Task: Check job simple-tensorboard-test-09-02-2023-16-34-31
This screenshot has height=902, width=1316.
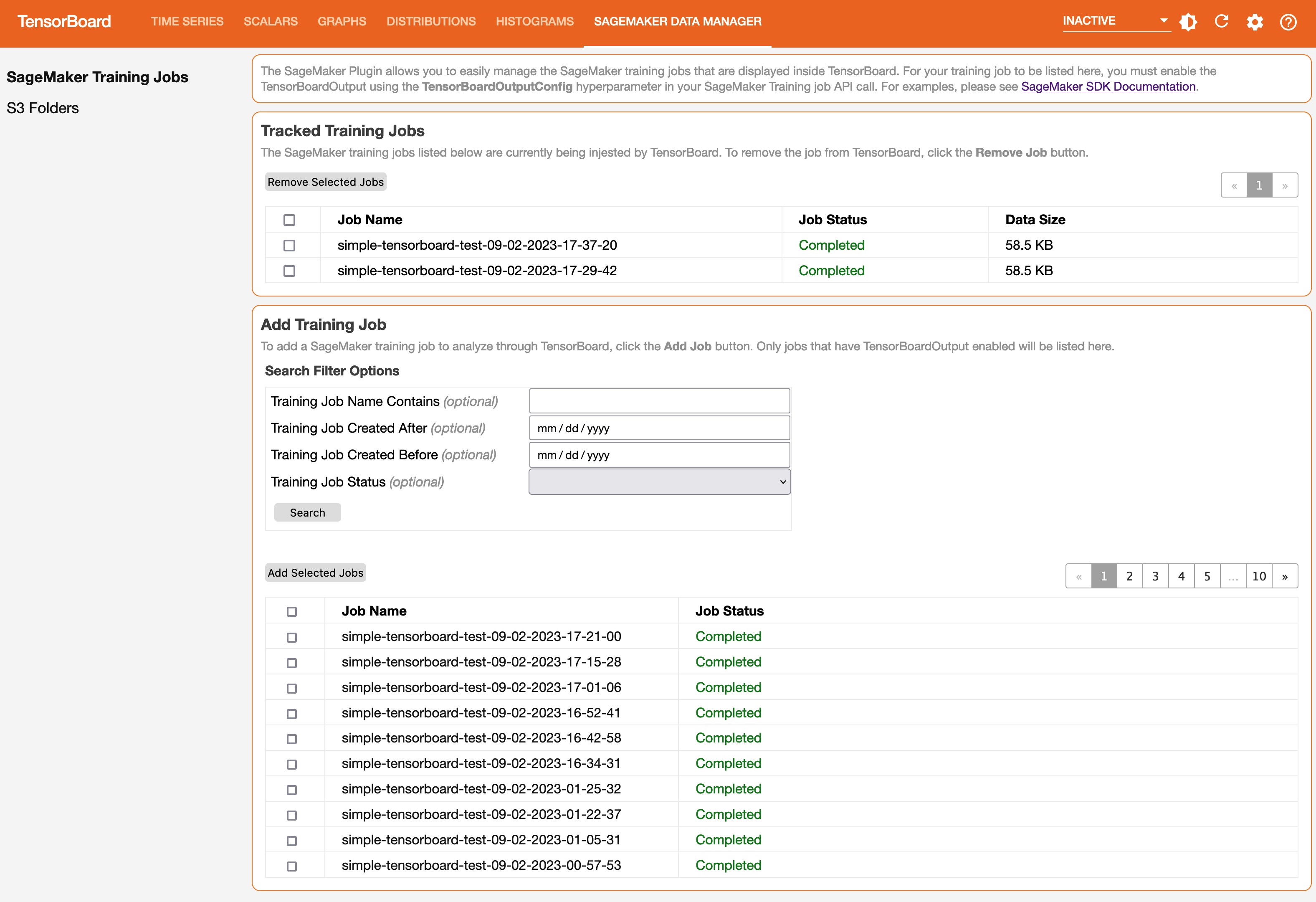Action: 291,765
